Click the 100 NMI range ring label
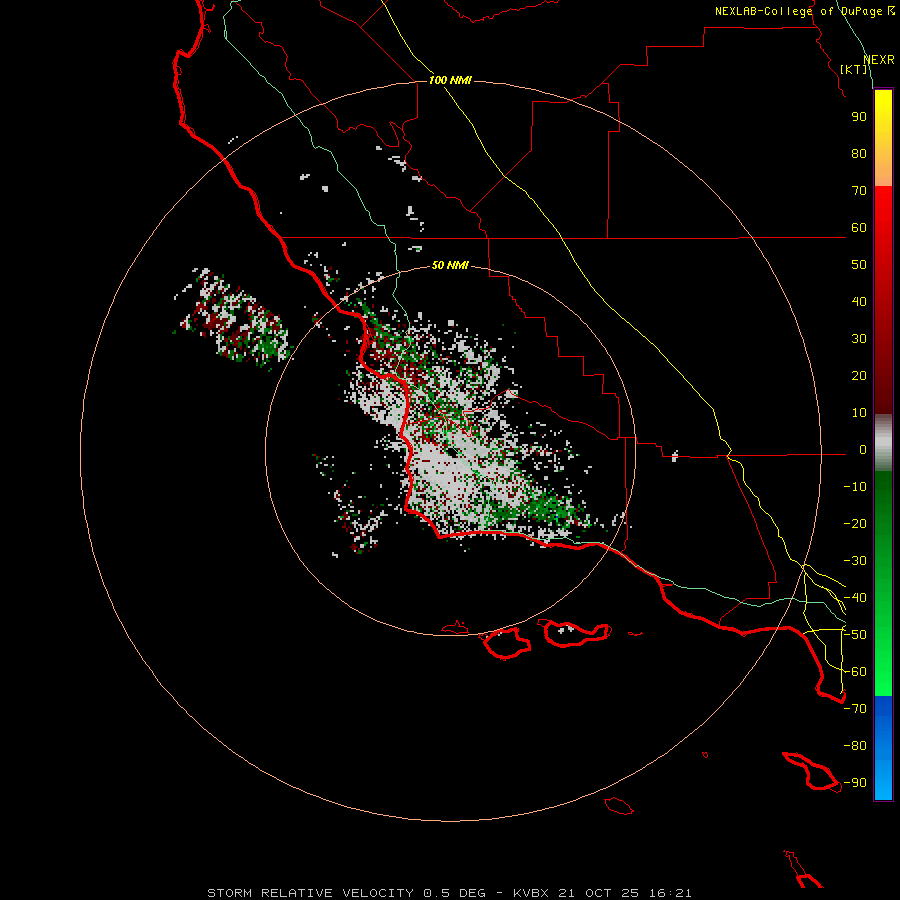Image resolution: width=900 pixels, height=900 pixels. pyautogui.click(x=450, y=80)
